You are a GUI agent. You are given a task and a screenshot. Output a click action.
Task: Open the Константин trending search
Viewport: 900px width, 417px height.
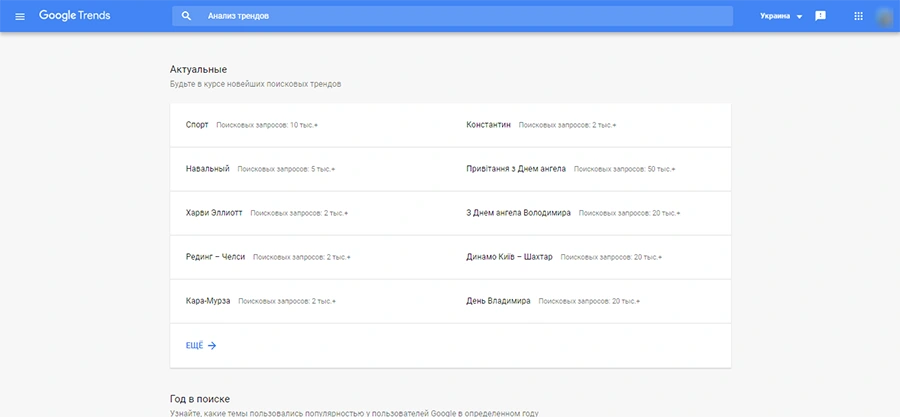pos(488,125)
